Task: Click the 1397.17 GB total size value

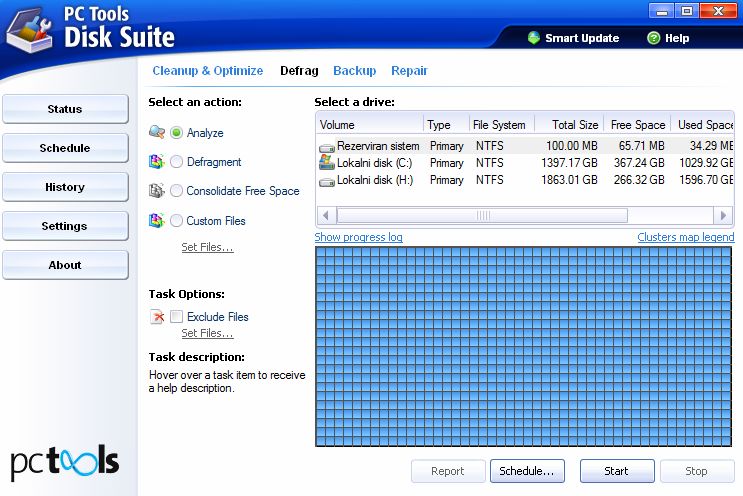Action: click(x=569, y=162)
